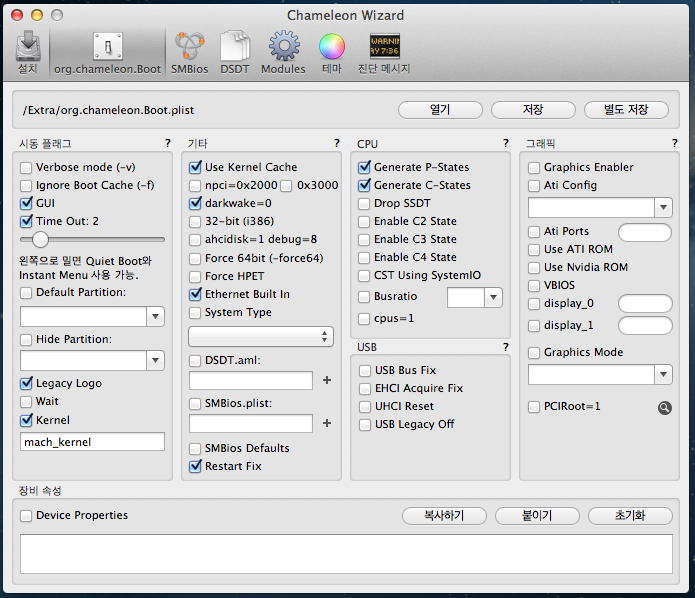Click the help question mark for CPU
The height and width of the screenshot is (598, 695).
click(x=506, y=143)
